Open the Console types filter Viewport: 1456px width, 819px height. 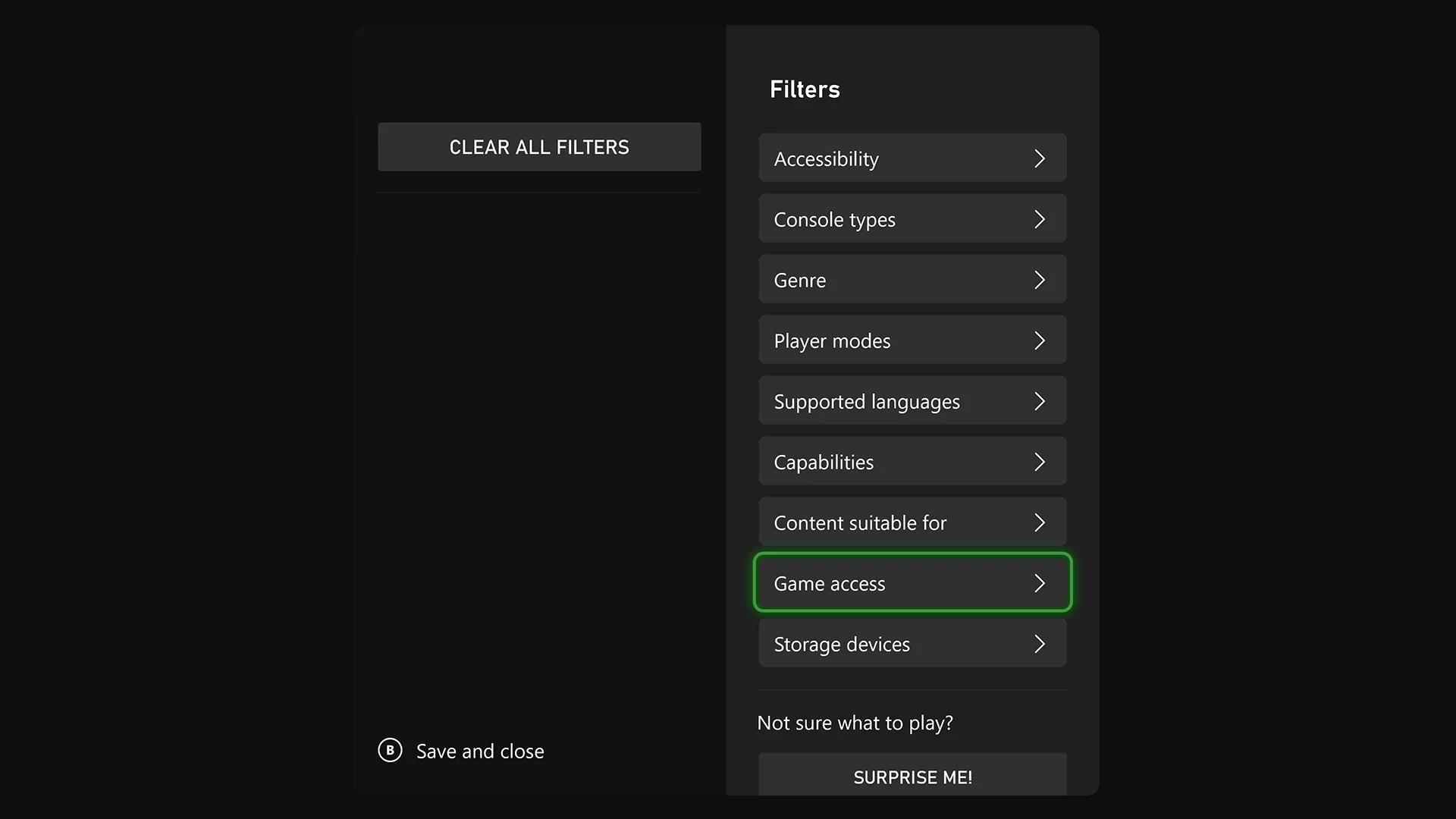(x=912, y=218)
